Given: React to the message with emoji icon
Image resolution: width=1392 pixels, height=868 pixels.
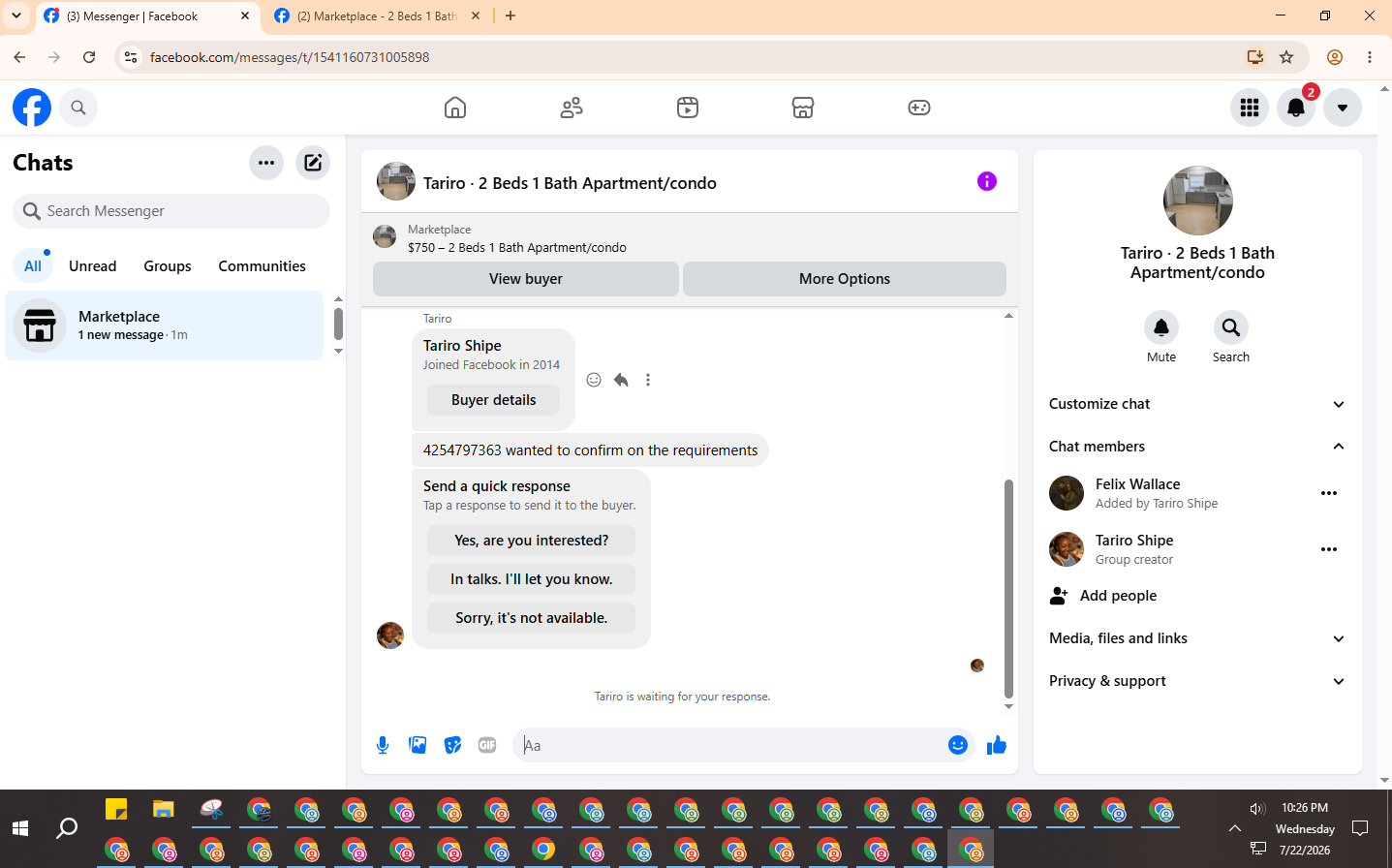Looking at the screenshot, I should click(x=594, y=380).
